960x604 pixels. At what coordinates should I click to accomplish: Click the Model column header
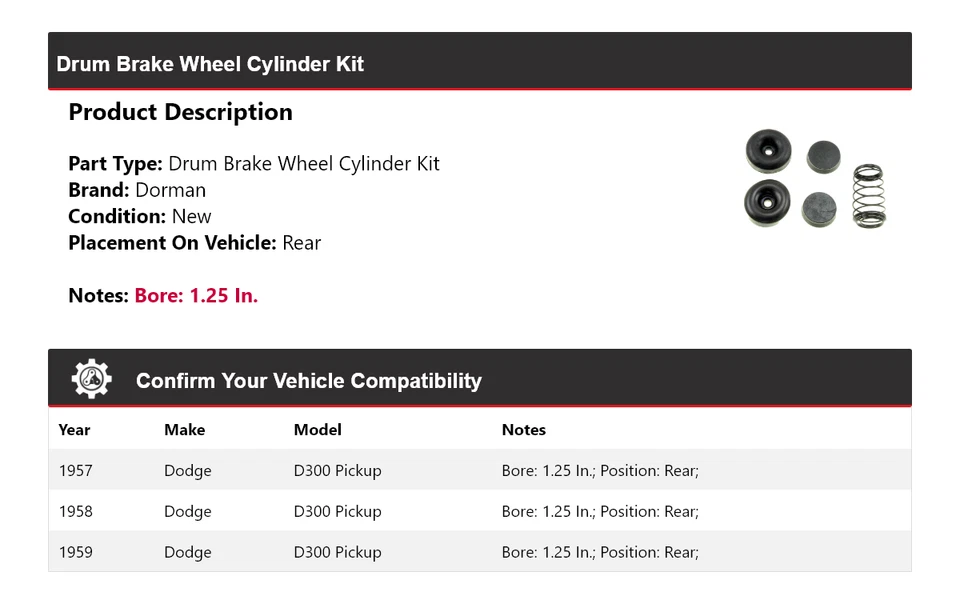(x=317, y=430)
